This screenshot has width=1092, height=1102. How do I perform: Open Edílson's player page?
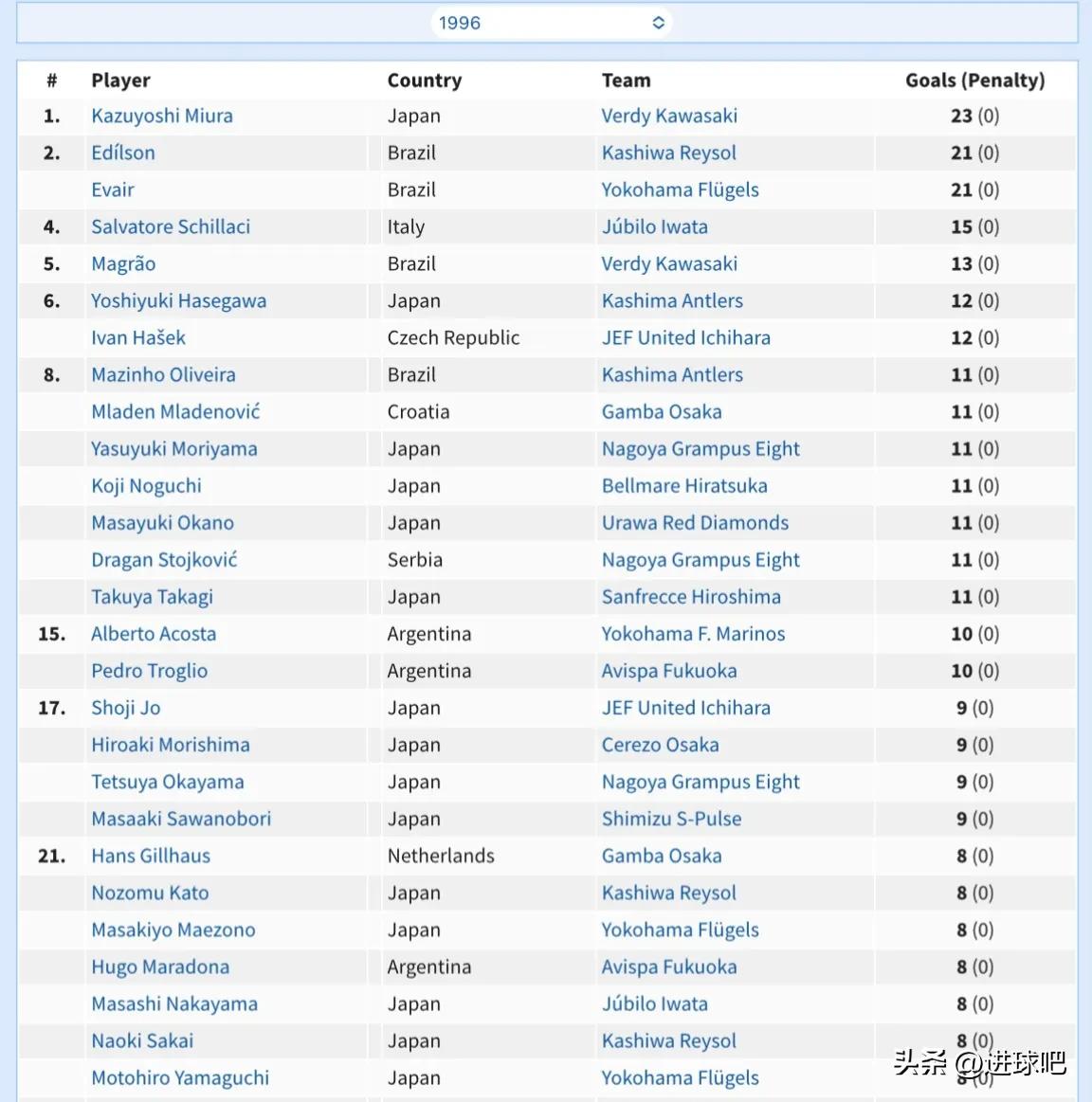pos(123,153)
